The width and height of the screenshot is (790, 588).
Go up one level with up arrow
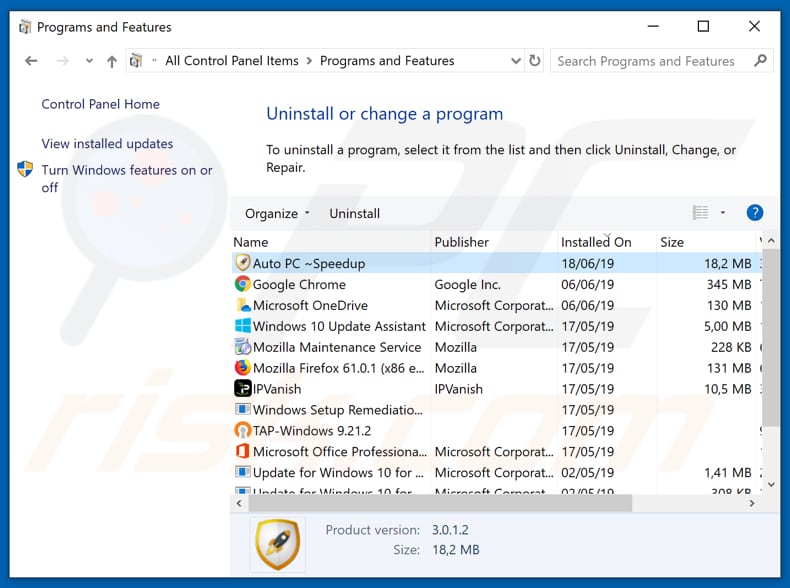tap(113, 61)
